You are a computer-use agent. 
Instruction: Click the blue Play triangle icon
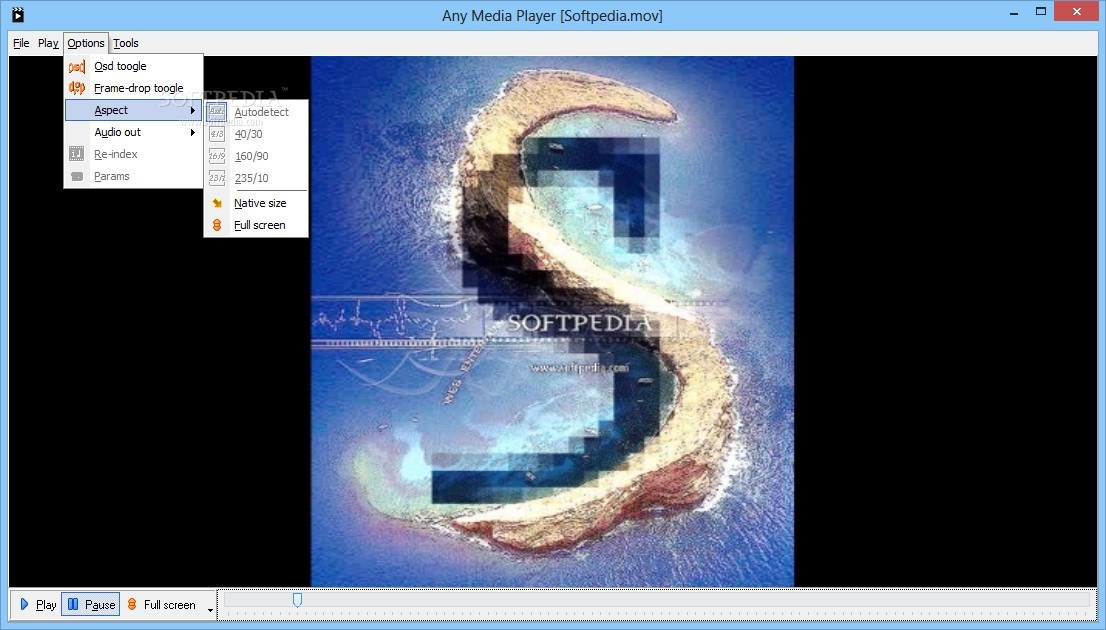tap(25, 605)
